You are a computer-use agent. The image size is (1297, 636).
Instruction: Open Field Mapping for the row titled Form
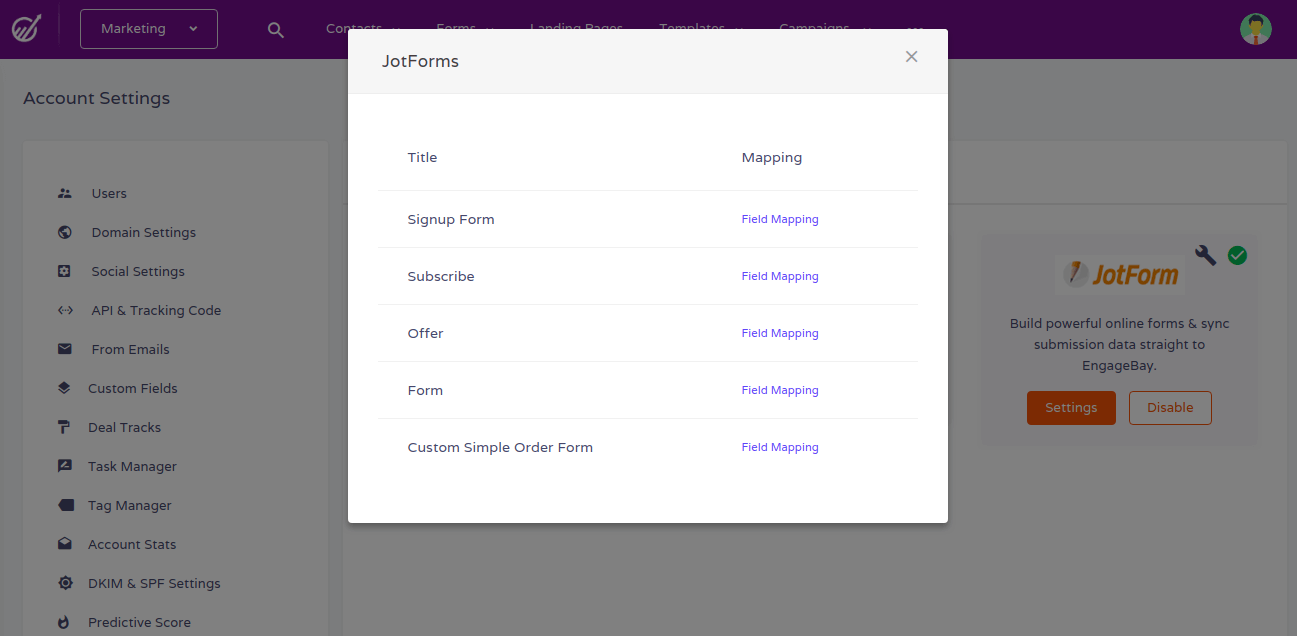780,390
